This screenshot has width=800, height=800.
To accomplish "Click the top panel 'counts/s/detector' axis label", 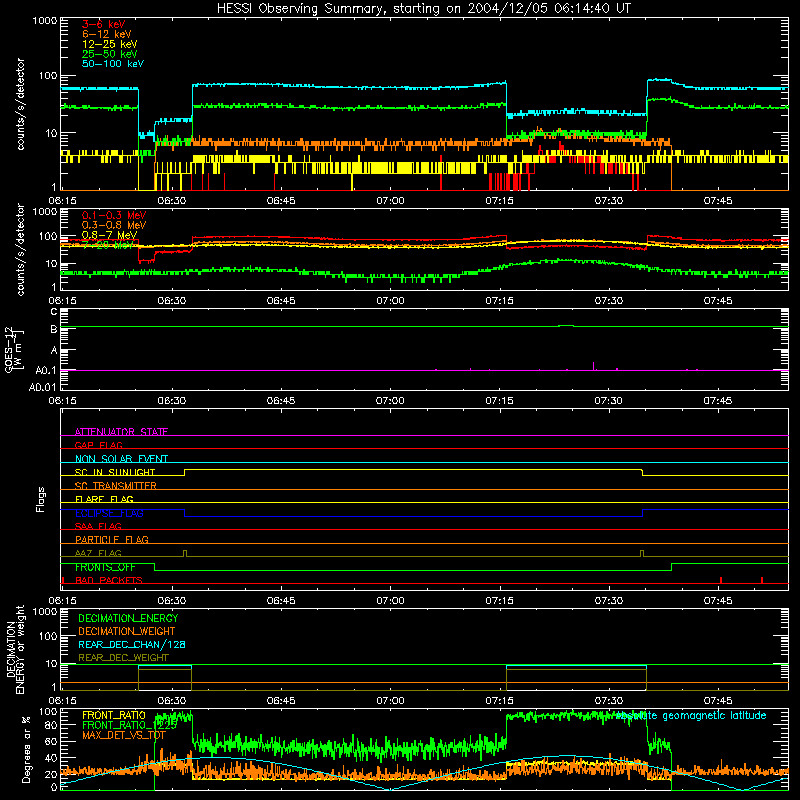I will (20, 104).
